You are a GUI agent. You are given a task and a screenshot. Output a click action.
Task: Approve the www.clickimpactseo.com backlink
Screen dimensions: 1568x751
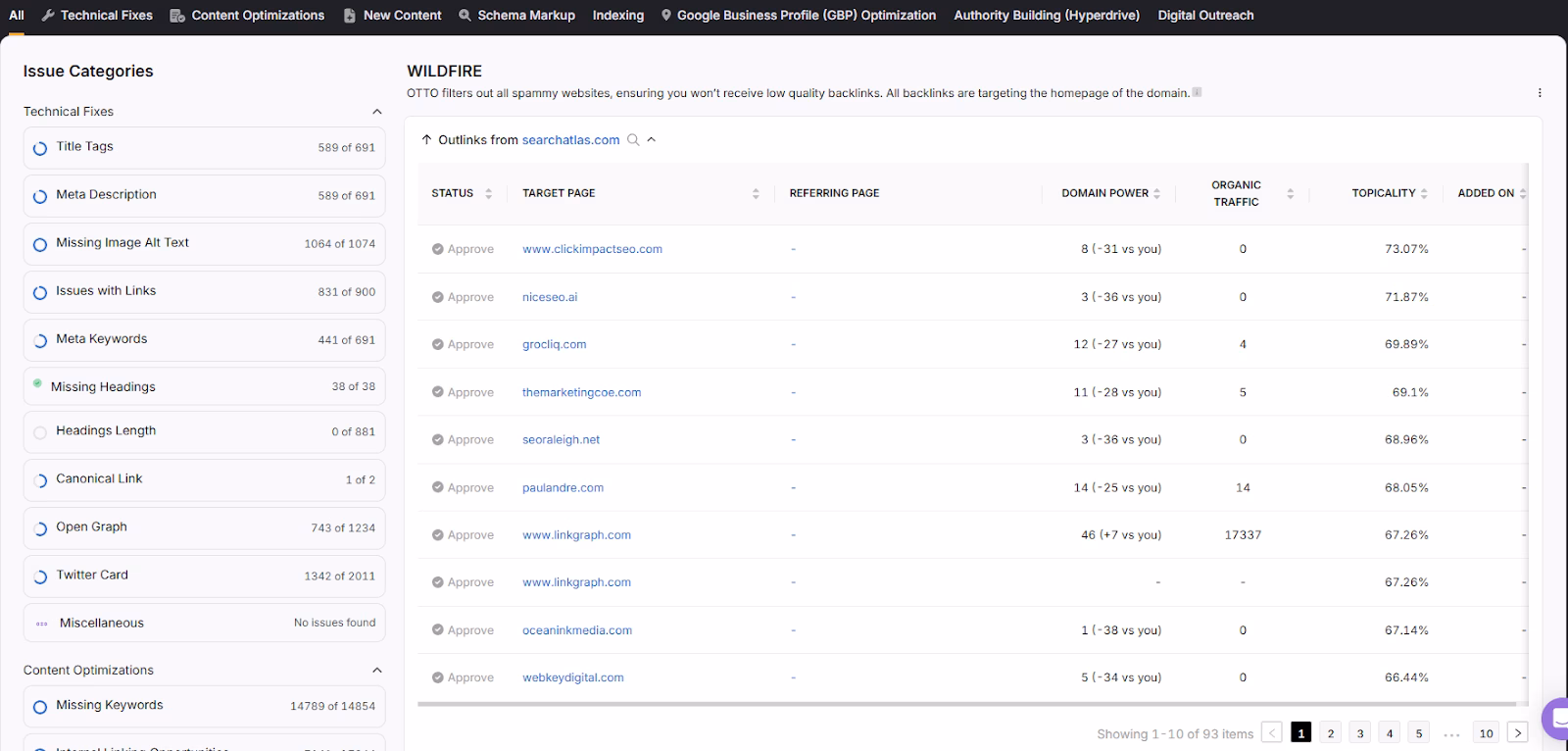tap(463, 249)
